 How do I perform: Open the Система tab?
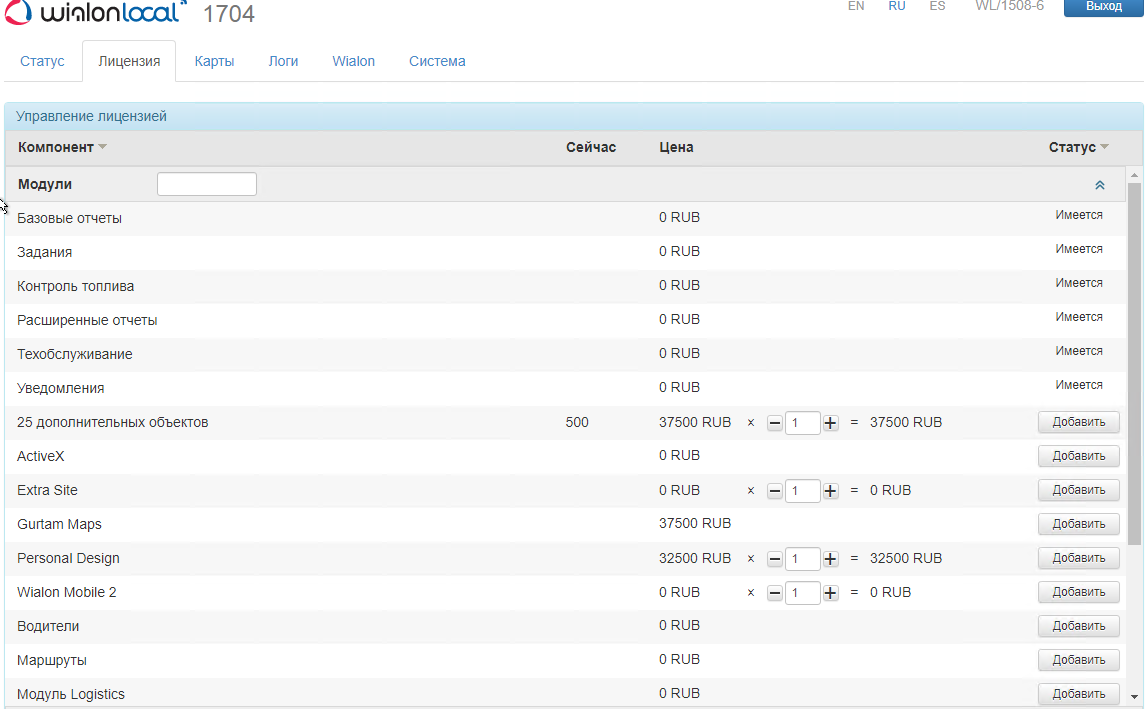[437, 61]
